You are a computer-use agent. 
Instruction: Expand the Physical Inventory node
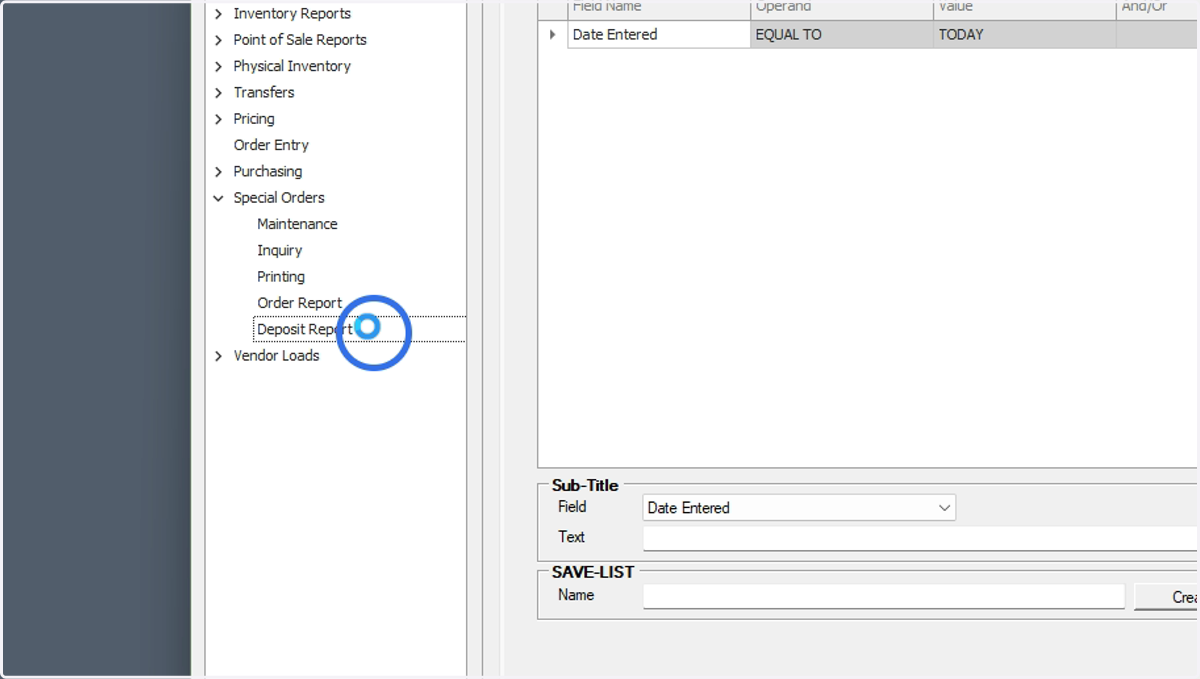pyautogui.click(x=218, y=66)
